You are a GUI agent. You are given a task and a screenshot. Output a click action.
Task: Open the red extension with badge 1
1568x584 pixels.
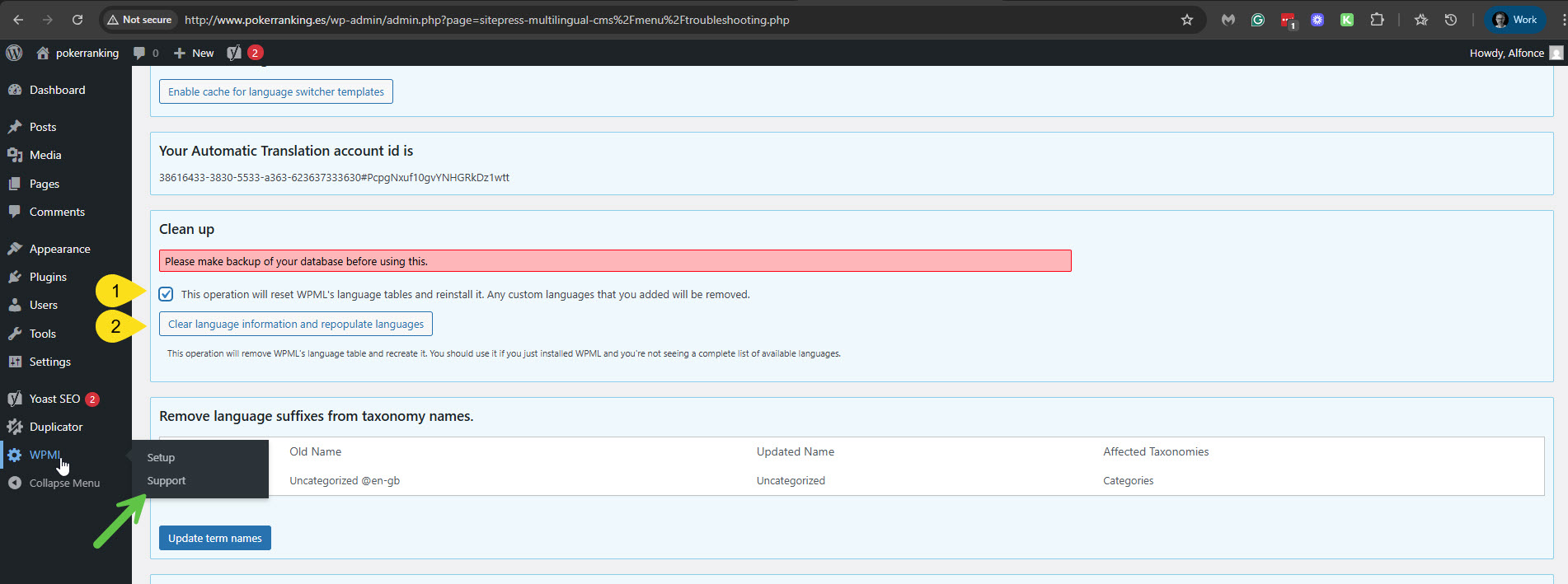click(x=1288, y=21)
